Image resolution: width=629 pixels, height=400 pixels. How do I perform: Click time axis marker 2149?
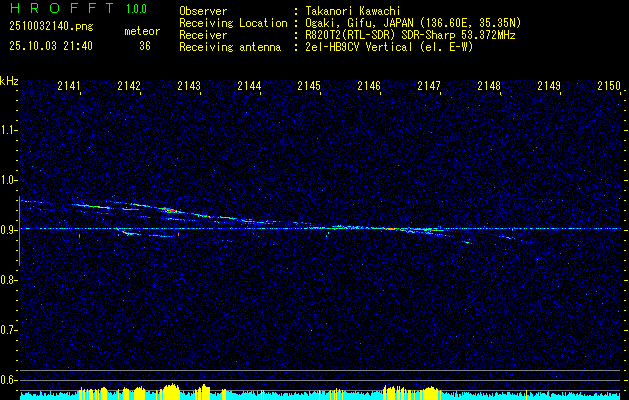(549, 85)
